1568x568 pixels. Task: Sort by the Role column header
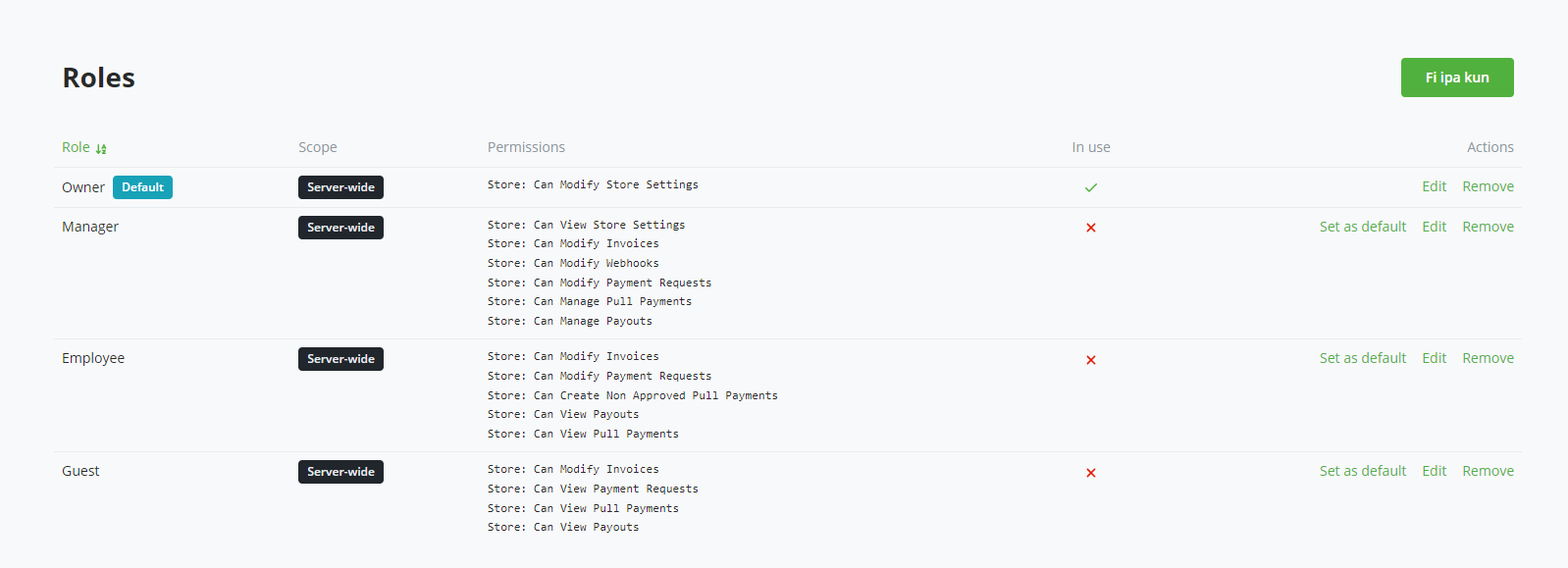[x=76, y=147]
